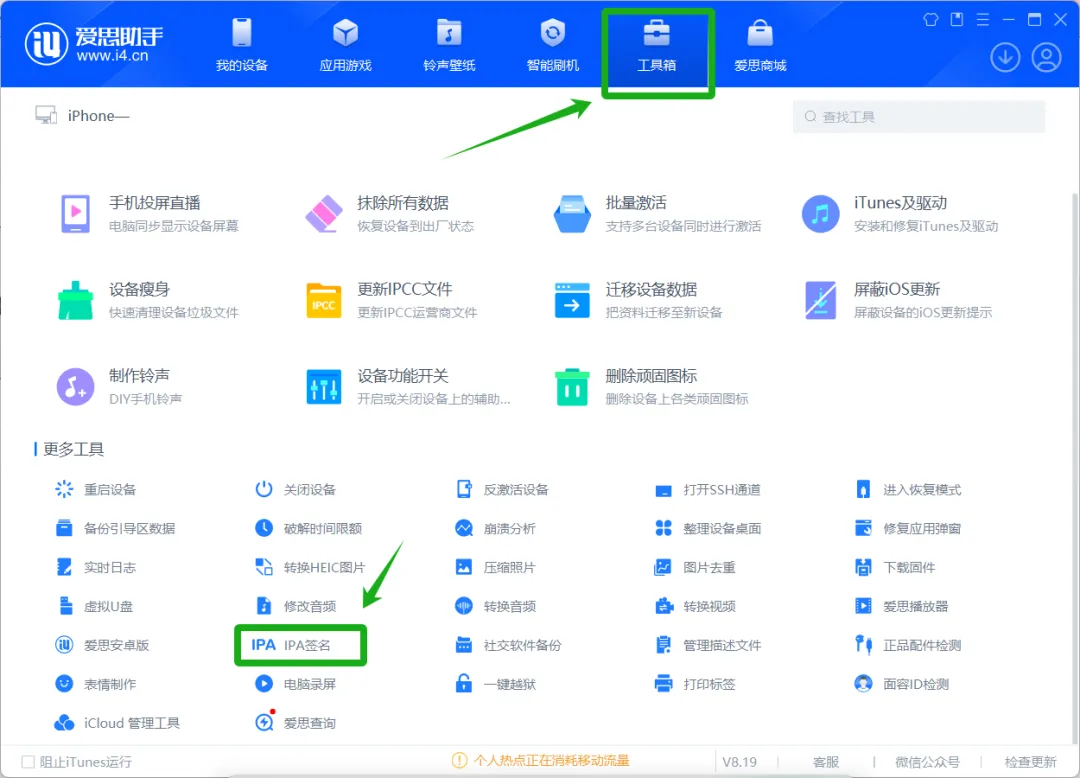Open 图片去重

[x=695, y=567]
